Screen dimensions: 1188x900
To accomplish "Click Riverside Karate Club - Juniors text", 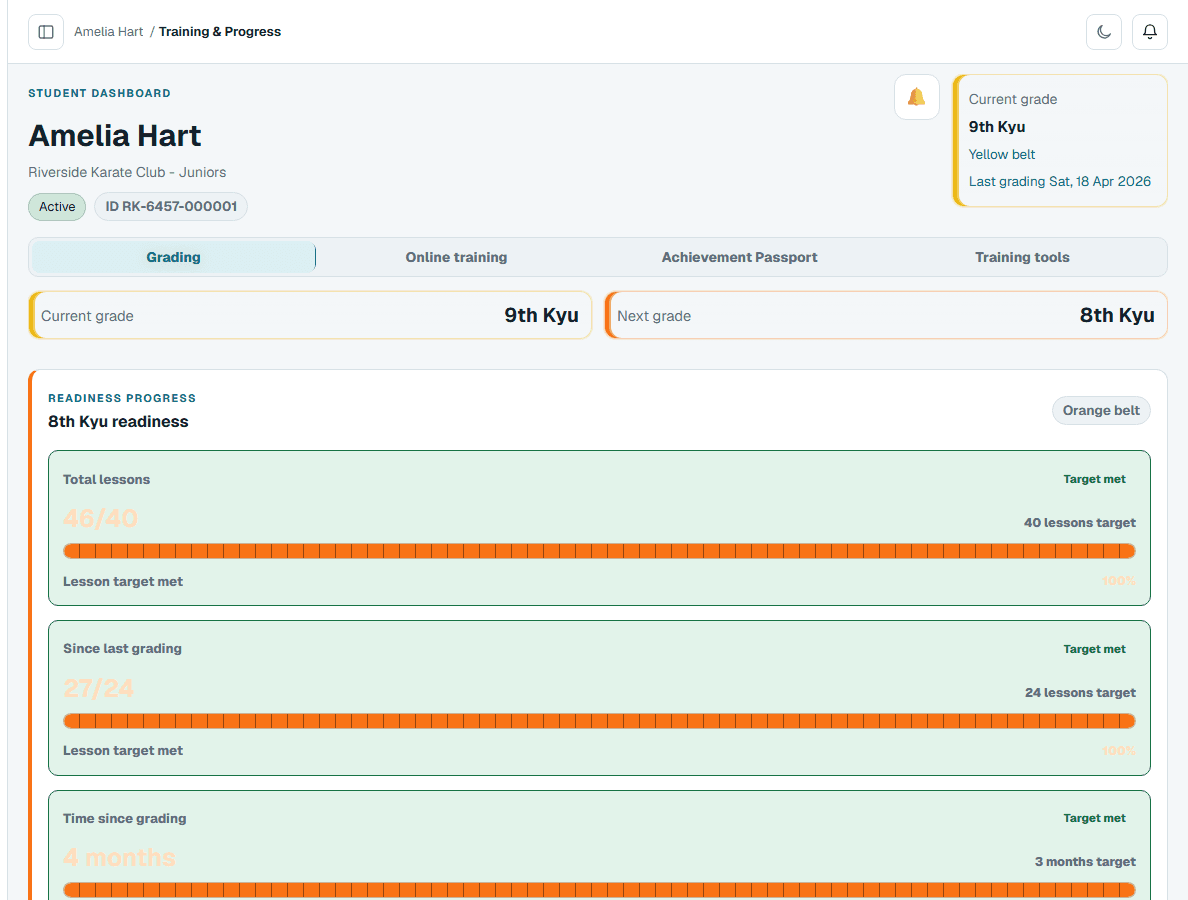I will click(127, 172).
